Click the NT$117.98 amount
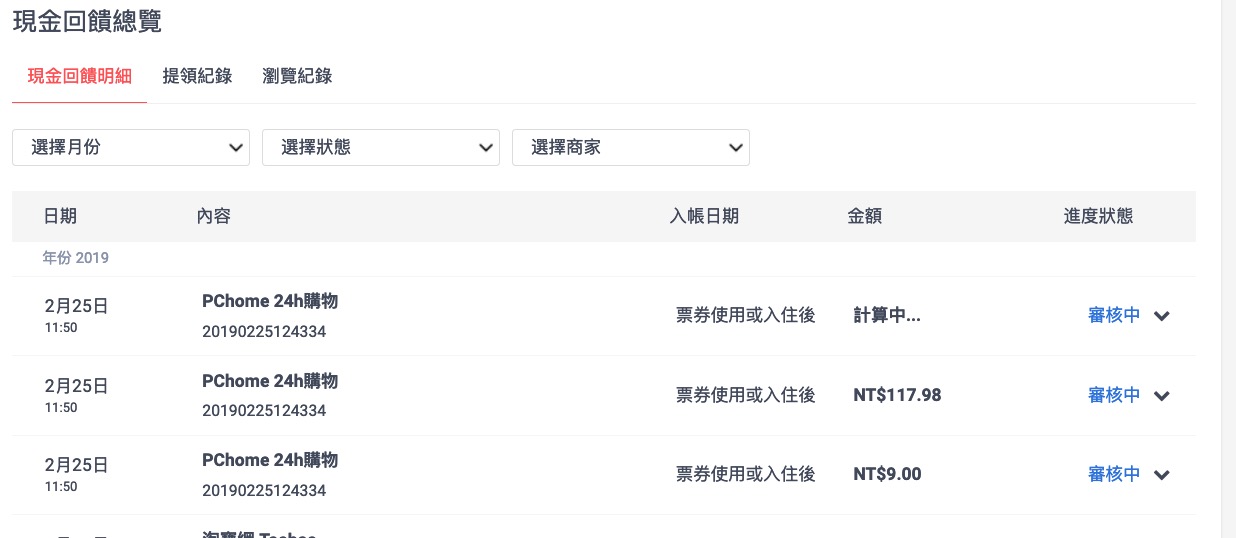This screenshot has height=538, width=1236. (x=897, y=395)
